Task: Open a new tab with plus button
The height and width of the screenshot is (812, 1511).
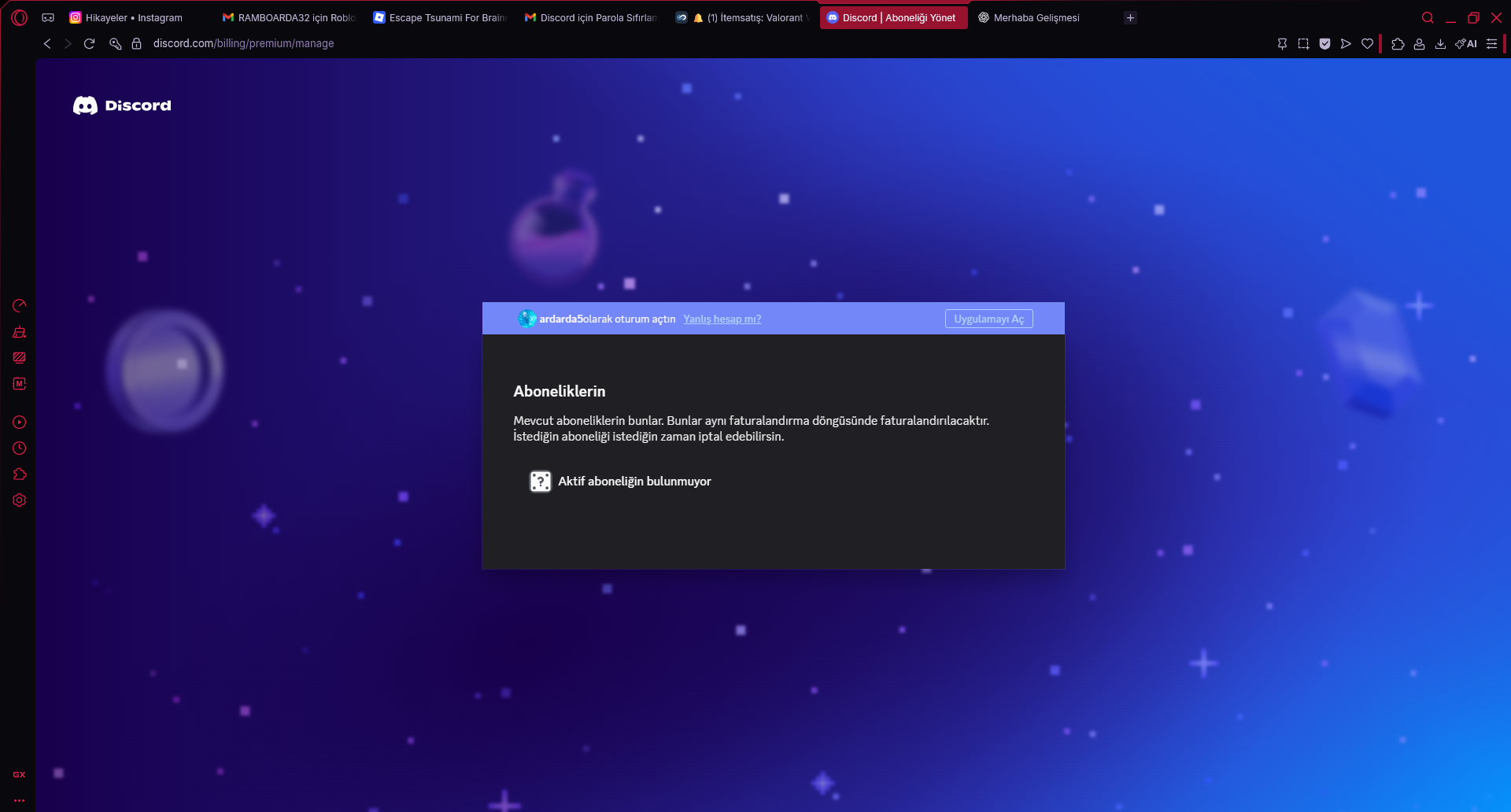Action: pos(1130,17)
